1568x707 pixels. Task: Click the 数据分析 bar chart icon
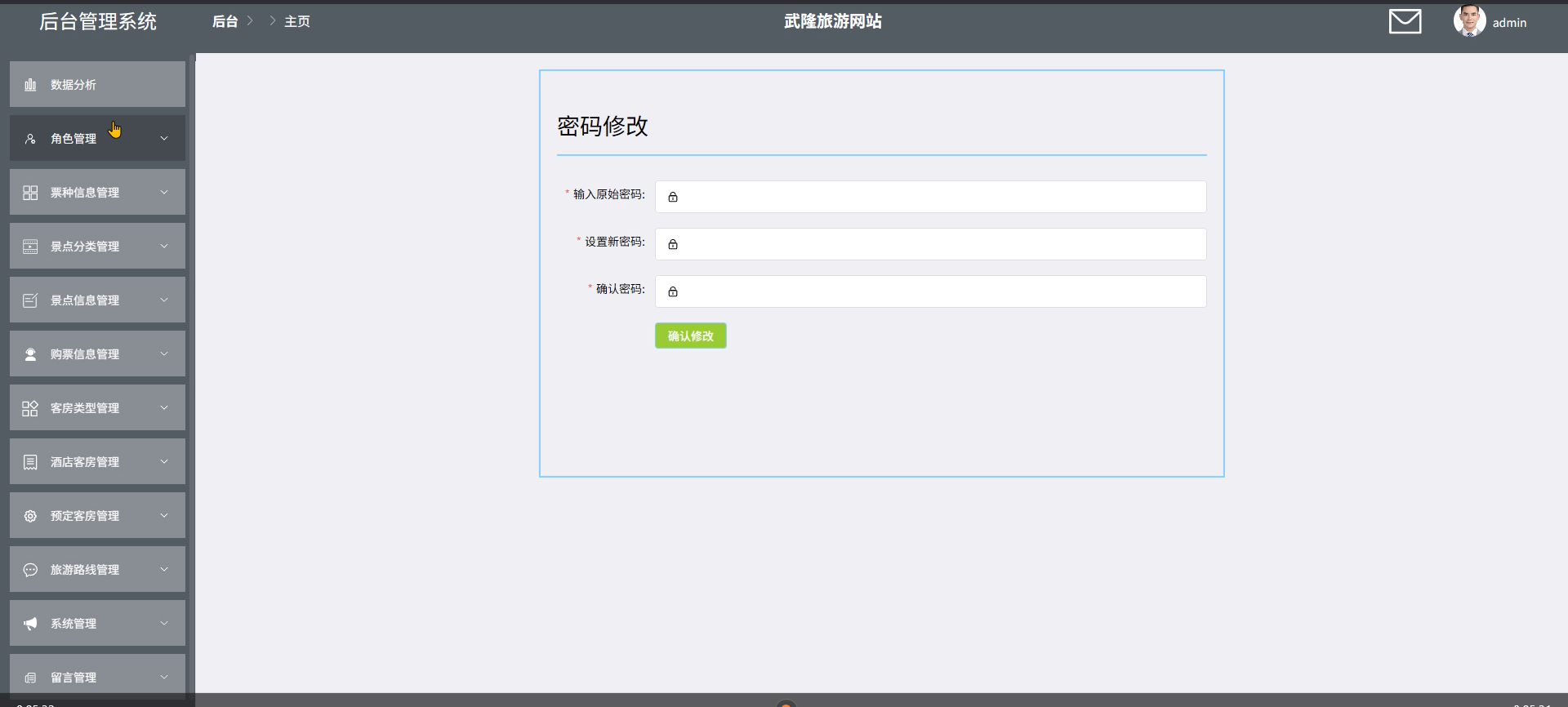pyautogui.click(x=30, y=84)
